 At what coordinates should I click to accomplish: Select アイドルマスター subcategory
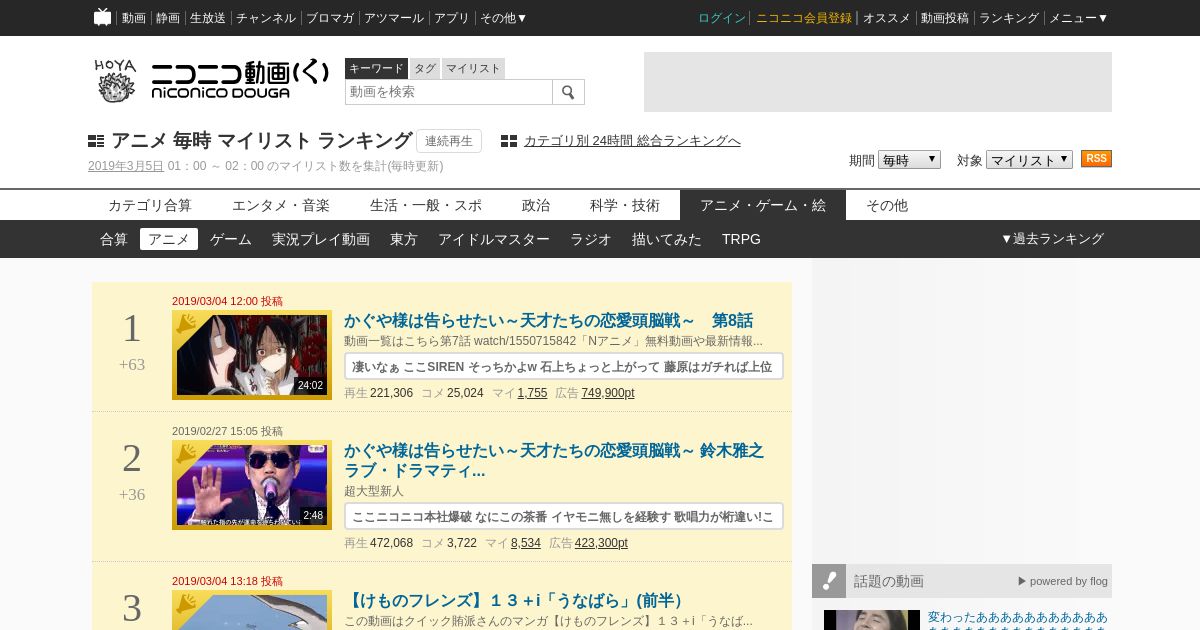(494, 239)
